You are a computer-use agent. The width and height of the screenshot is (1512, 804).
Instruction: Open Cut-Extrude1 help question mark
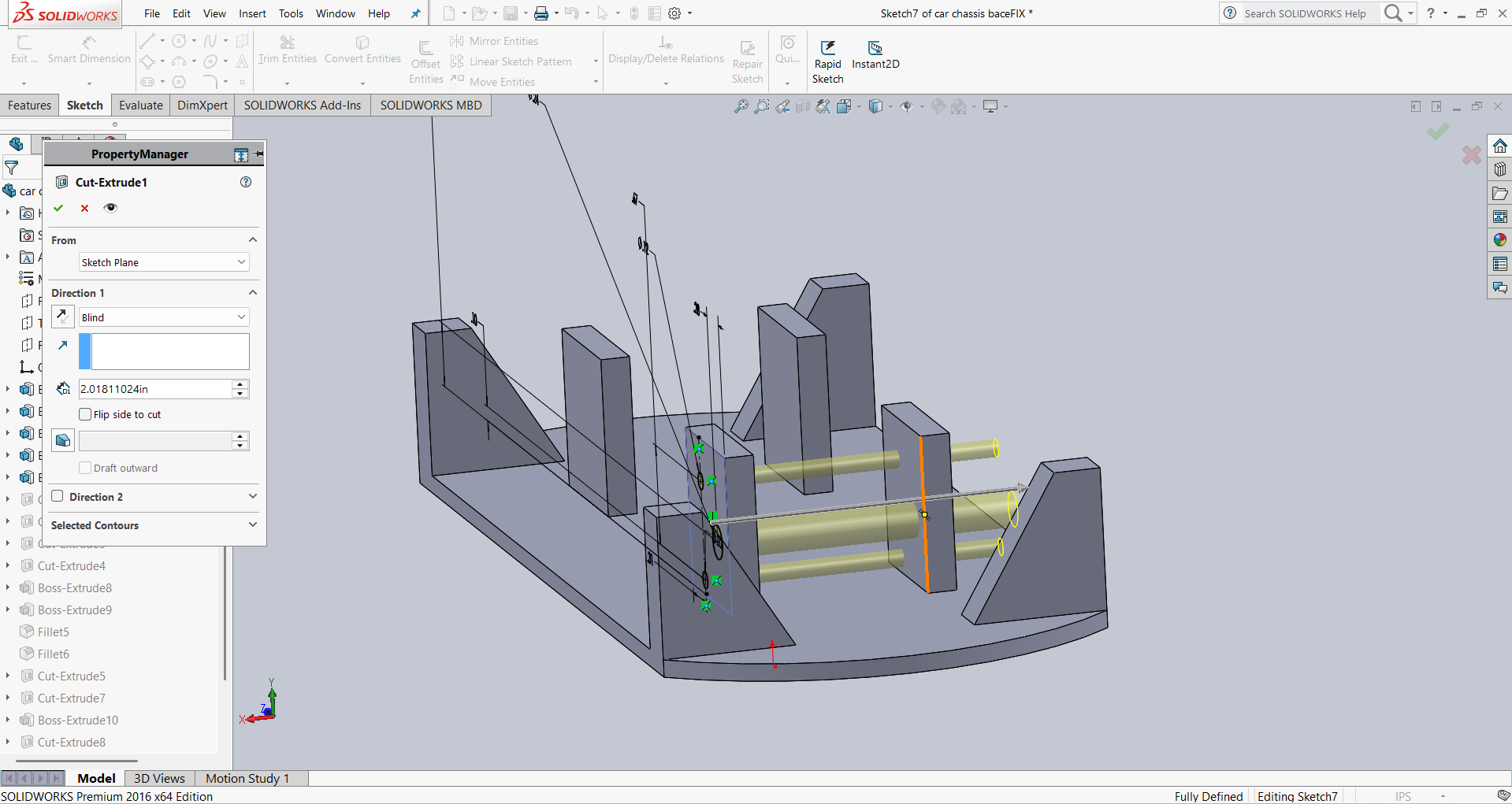(x=246, y=182)
